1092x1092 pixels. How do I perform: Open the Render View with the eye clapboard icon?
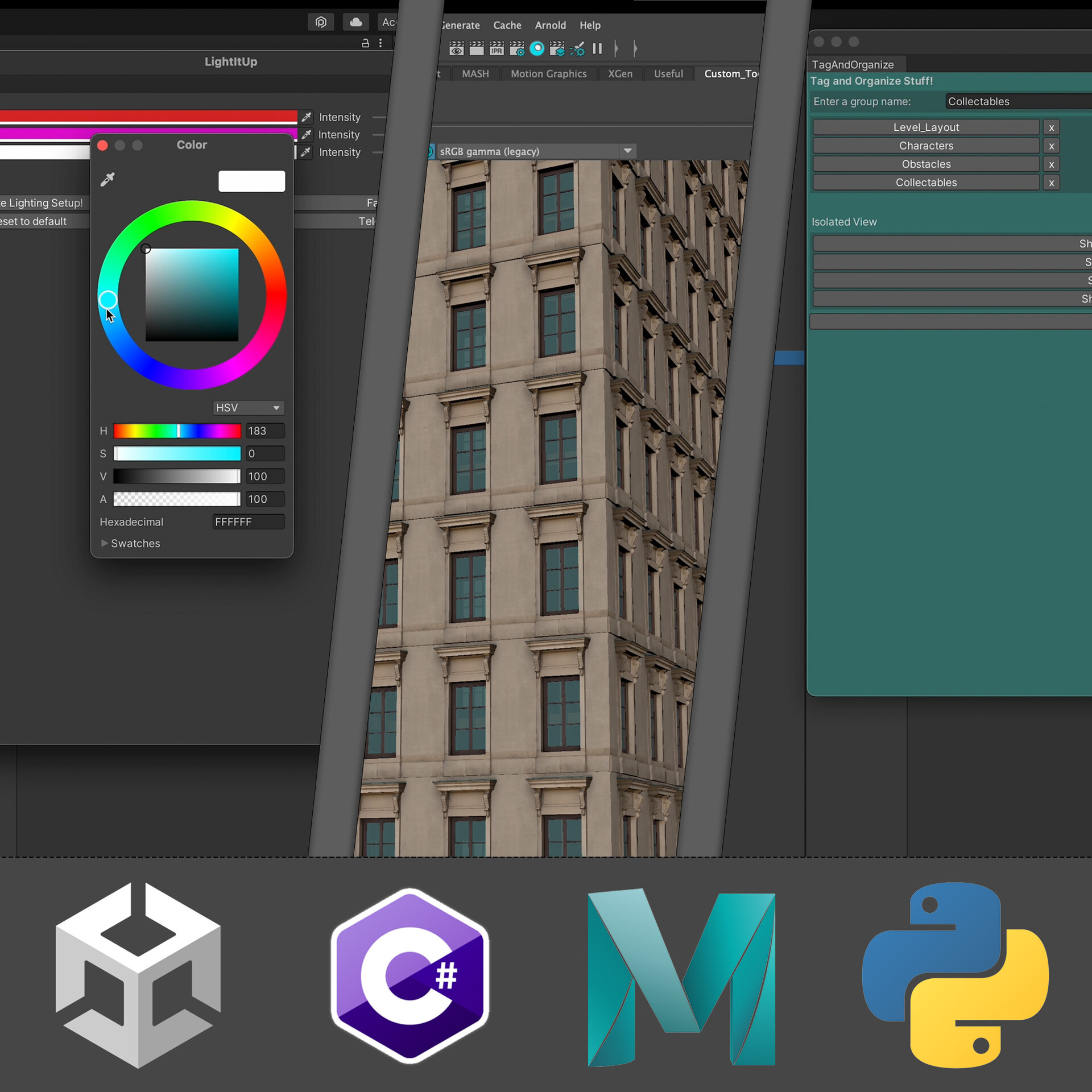[x=456, y=48]
